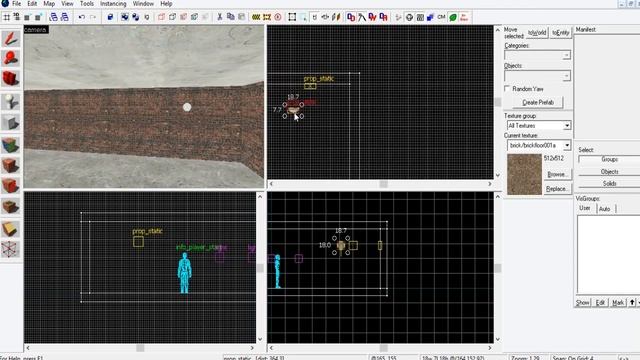Click the Carve with selected objects icon
This screenshot has width=640, height=360.
(x=110, y=17)
